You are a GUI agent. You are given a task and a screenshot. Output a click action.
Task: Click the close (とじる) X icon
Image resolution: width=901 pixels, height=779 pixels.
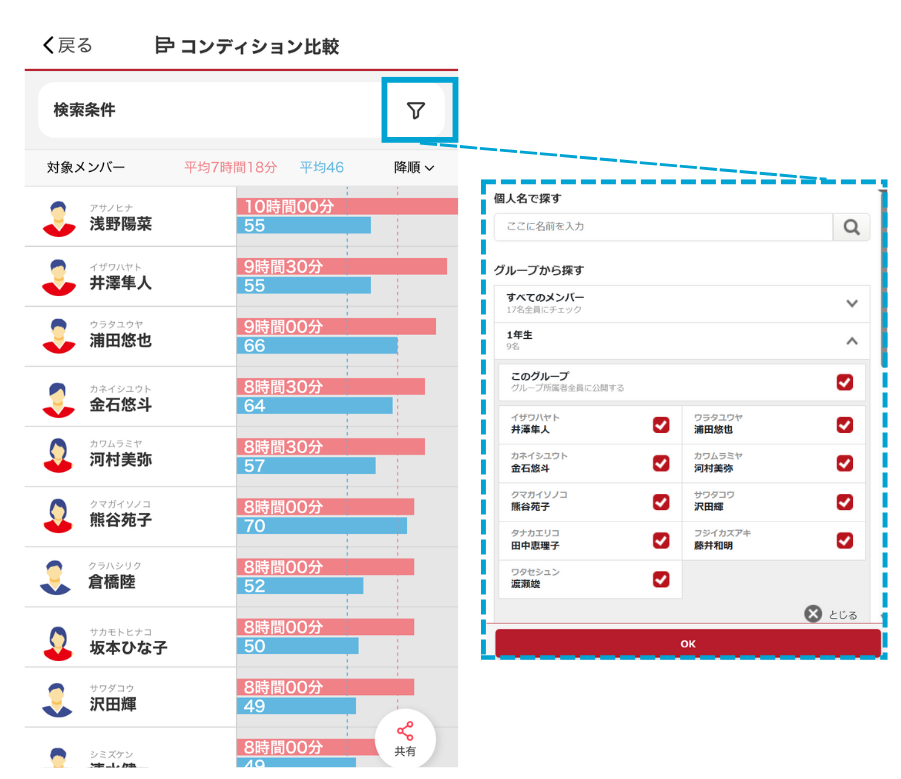pyautogui.click(x=813, y=614)
